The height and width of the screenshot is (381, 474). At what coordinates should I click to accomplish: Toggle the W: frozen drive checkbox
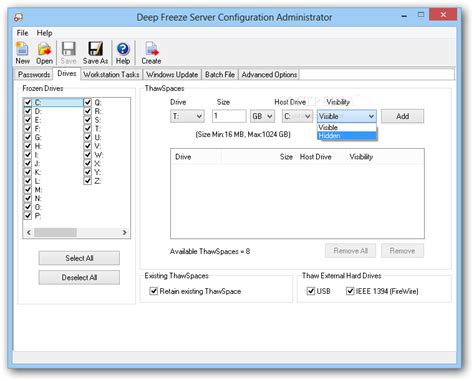[x=88, y=155]
